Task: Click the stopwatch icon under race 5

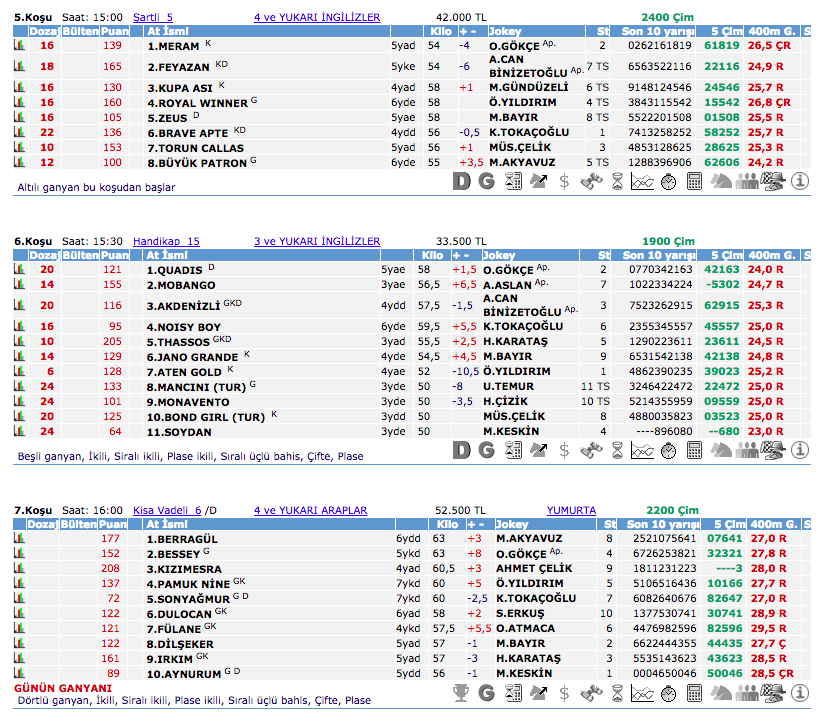Action: click(669, 181)
